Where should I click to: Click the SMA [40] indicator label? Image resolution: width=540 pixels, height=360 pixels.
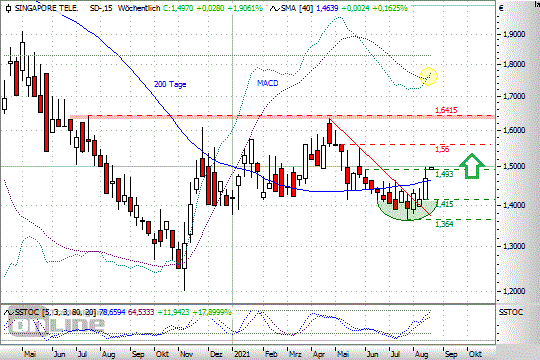pyautogui.click(x=297, y=8)
